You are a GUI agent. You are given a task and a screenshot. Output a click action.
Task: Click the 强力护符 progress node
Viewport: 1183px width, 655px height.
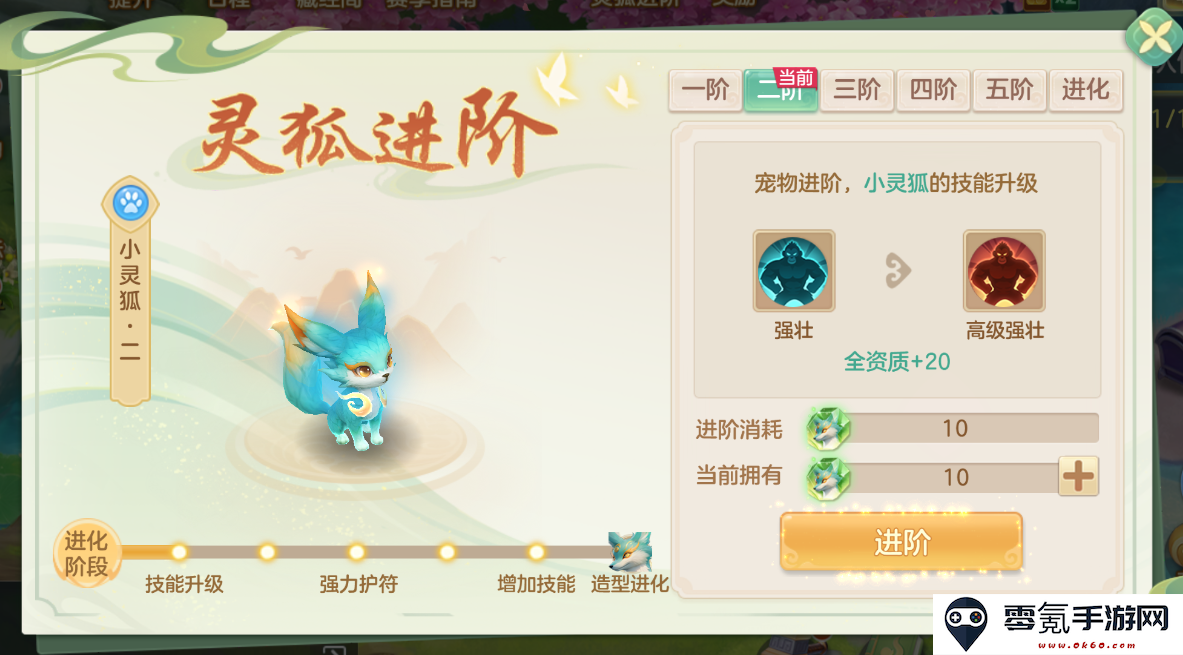[x=357, y=552]
